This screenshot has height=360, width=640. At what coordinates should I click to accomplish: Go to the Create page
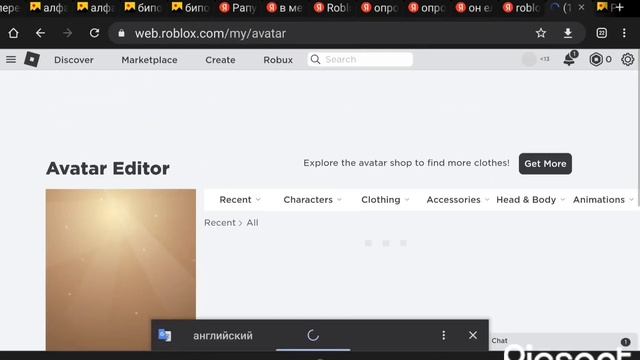click(220, 60)
